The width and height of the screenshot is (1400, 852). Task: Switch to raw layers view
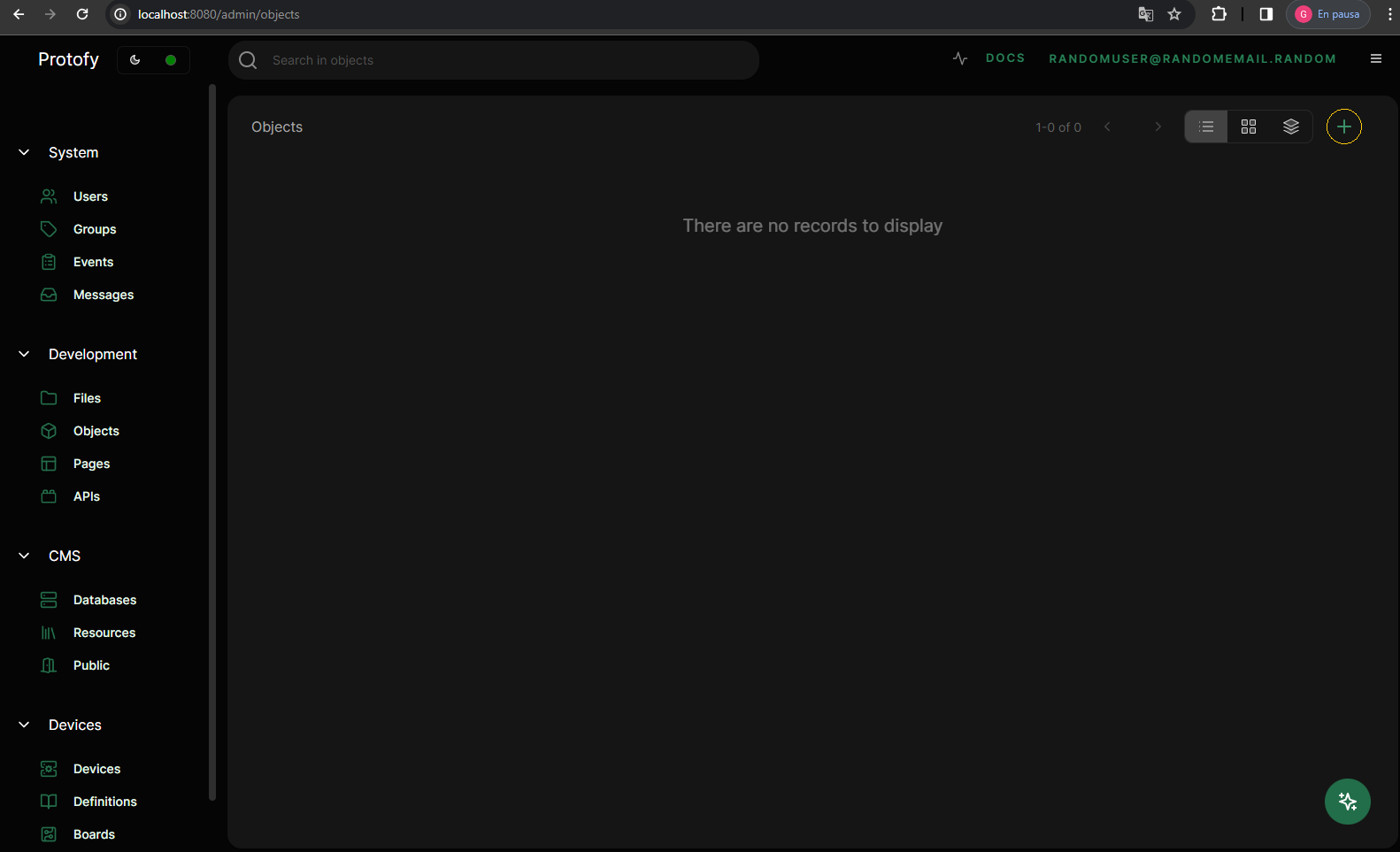coord(1291,127)
